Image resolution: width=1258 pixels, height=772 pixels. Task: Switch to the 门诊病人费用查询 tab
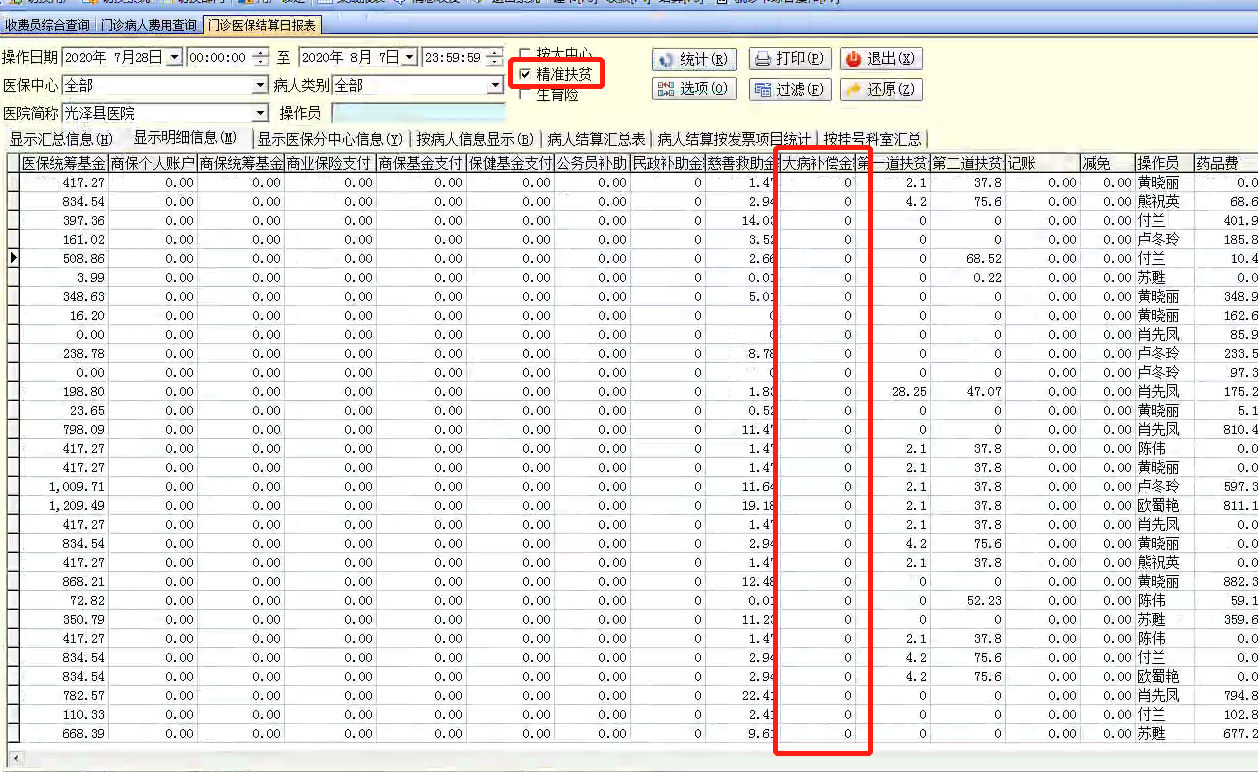[x=148, y=25]
